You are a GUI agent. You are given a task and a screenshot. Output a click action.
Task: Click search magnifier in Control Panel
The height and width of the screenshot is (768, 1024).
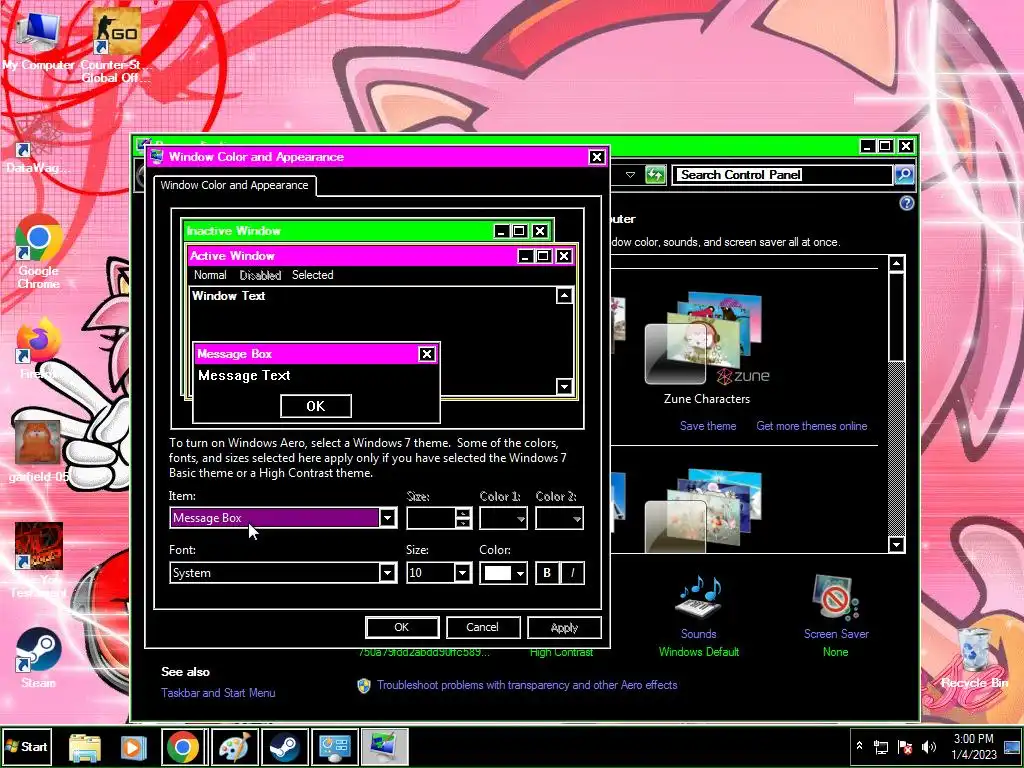pyautogui.click(x=904, y=174)
